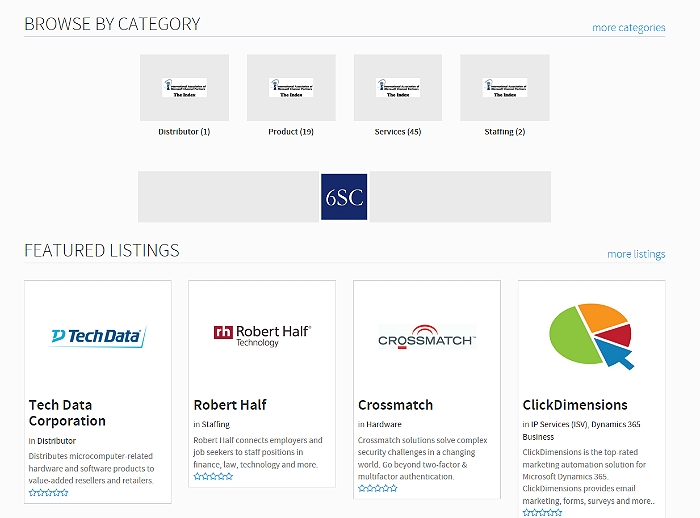
Task: Open the more categories link
Action: click(x=628, y=28)
